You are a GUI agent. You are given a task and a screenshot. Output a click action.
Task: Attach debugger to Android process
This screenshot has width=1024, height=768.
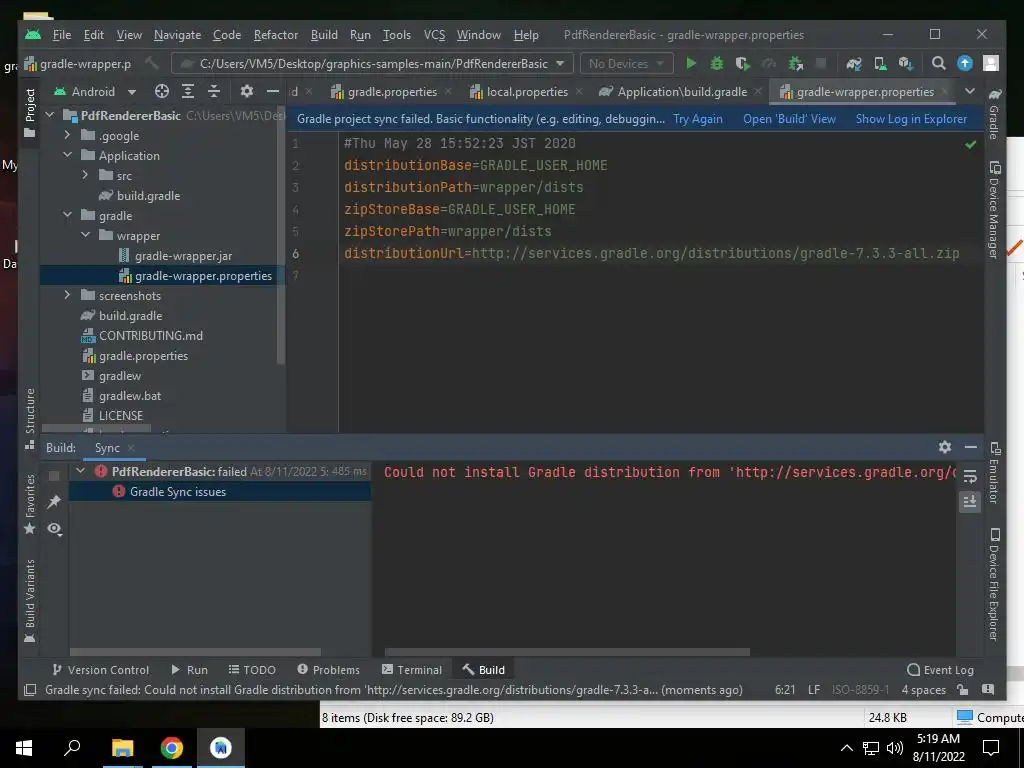795,63
